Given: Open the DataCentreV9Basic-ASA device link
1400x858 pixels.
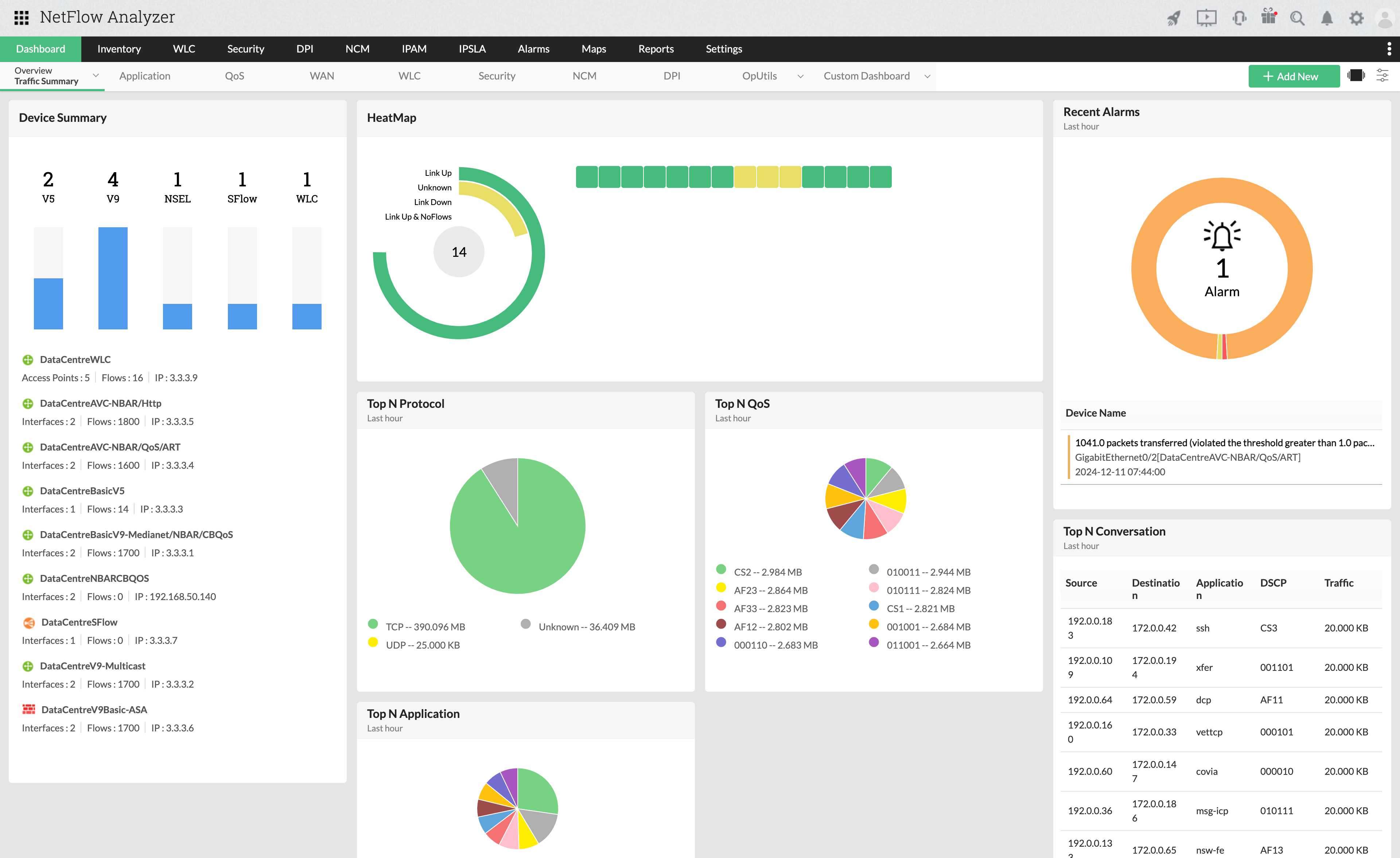Looking at the screenshot, I should [x=94, y=710].
